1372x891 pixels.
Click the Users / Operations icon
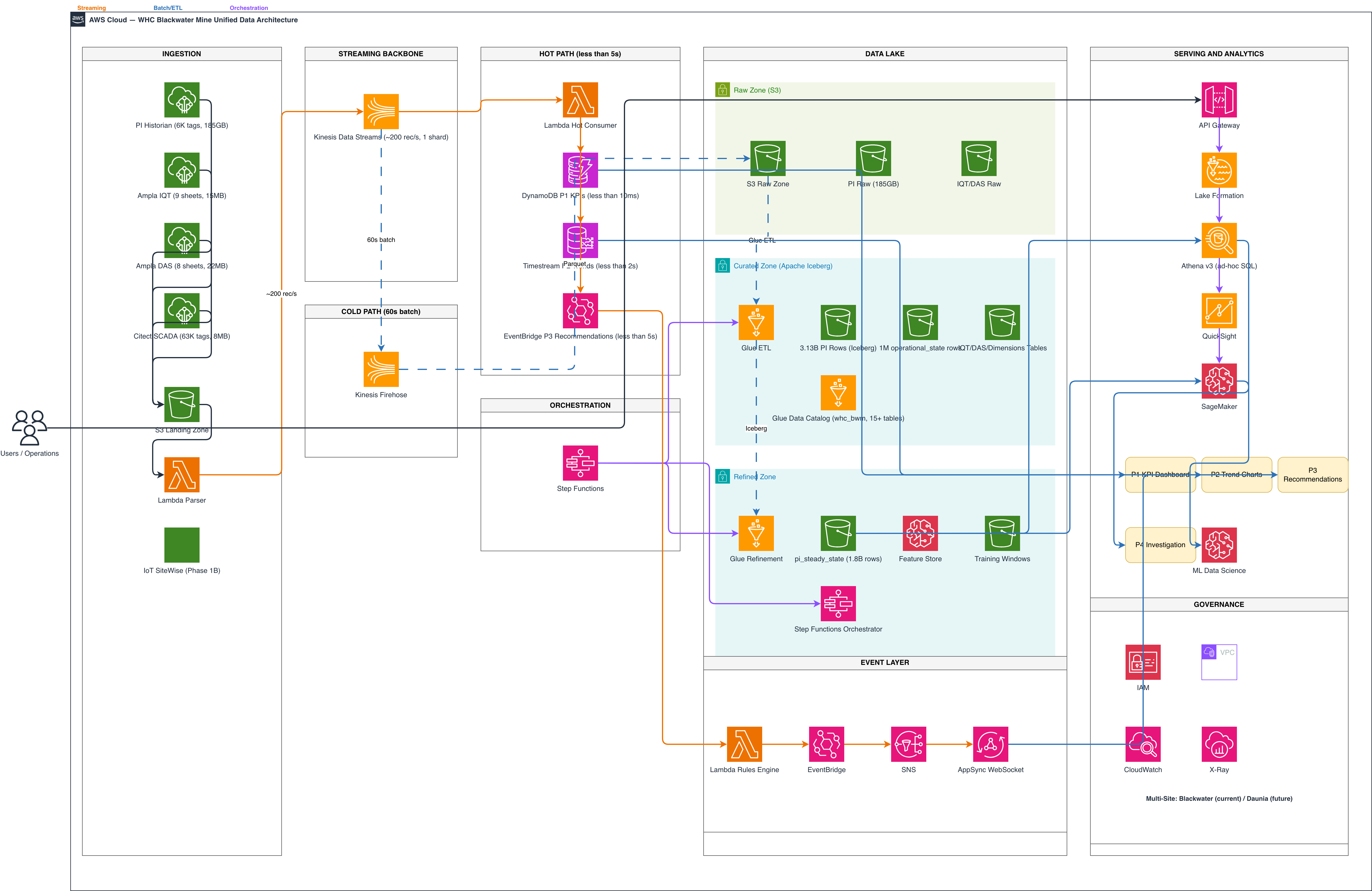click(x=29, y=428)
